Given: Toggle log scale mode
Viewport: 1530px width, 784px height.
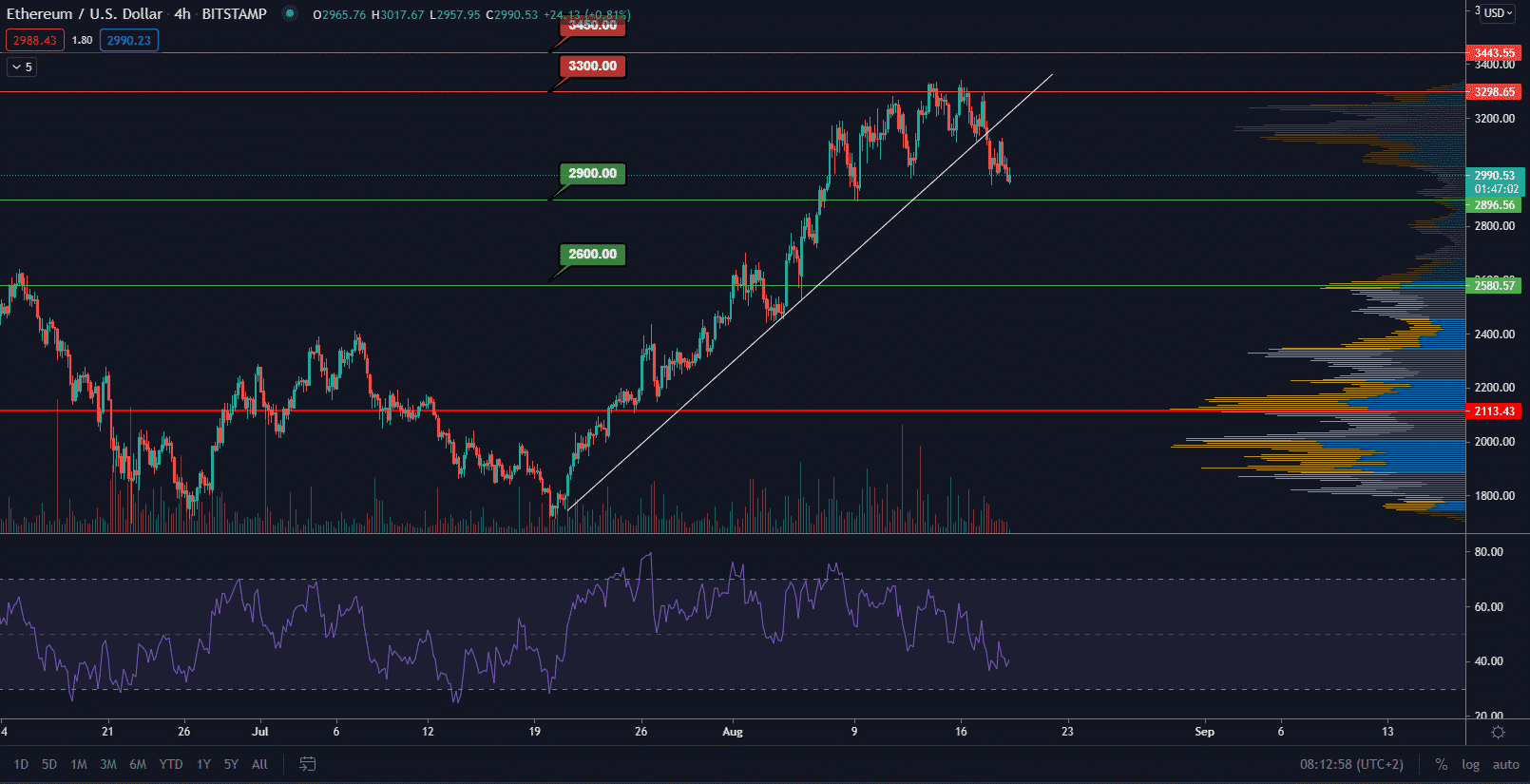Looking at the screenshot, I should coord(1470,764).
